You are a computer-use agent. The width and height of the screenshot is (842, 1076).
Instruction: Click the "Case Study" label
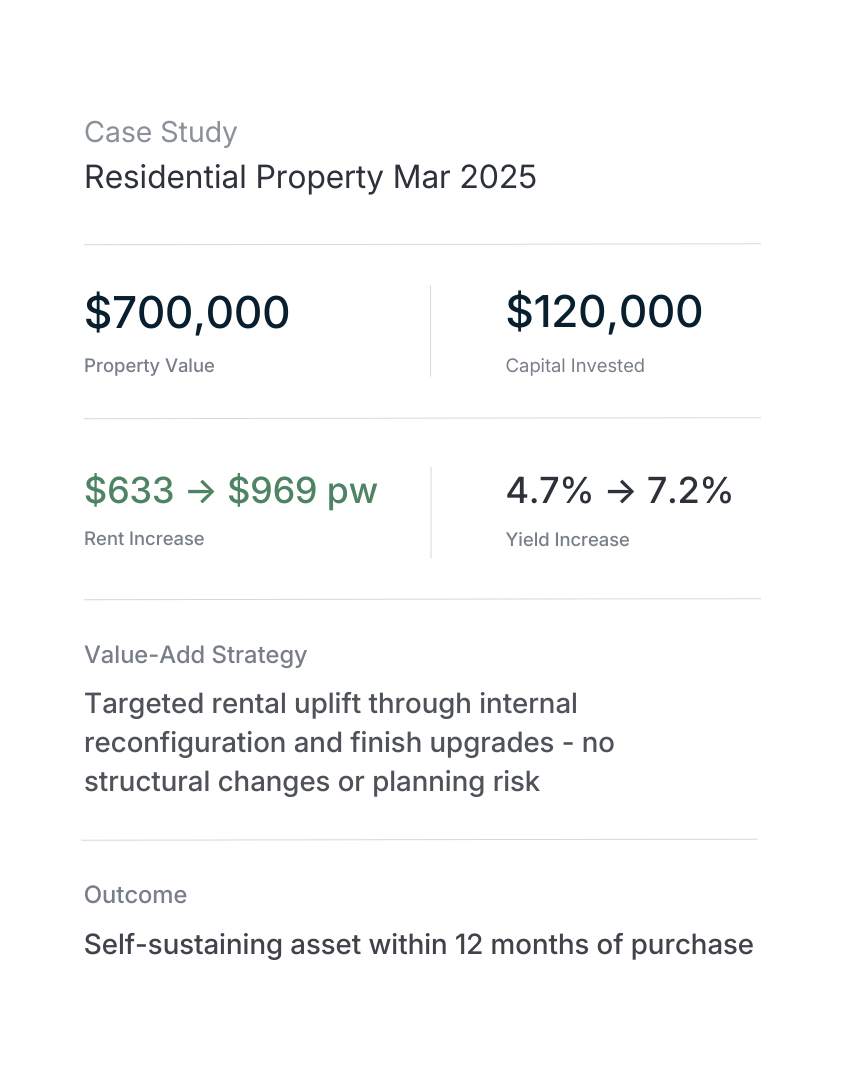160,132
